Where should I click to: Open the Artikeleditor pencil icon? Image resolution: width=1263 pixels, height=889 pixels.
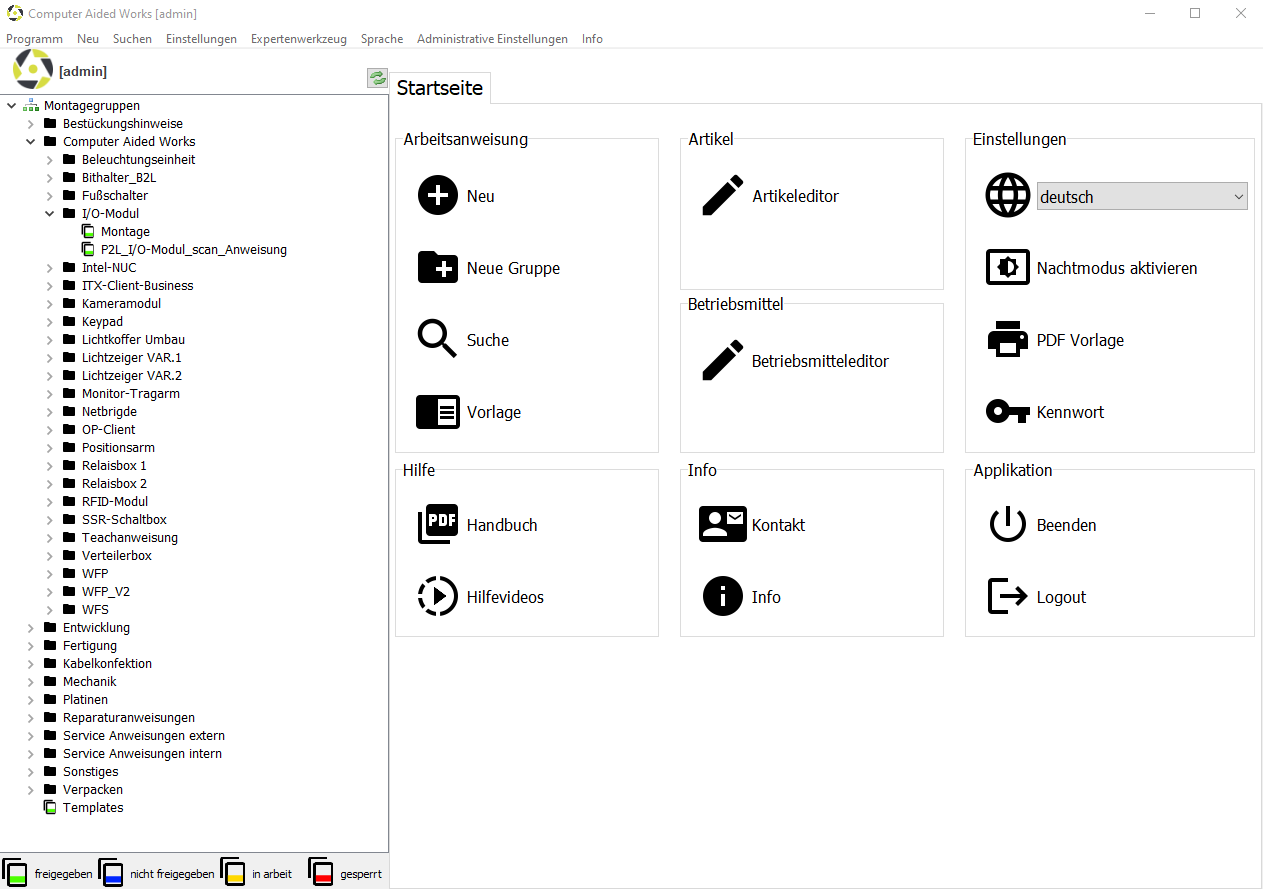point(722,196)
